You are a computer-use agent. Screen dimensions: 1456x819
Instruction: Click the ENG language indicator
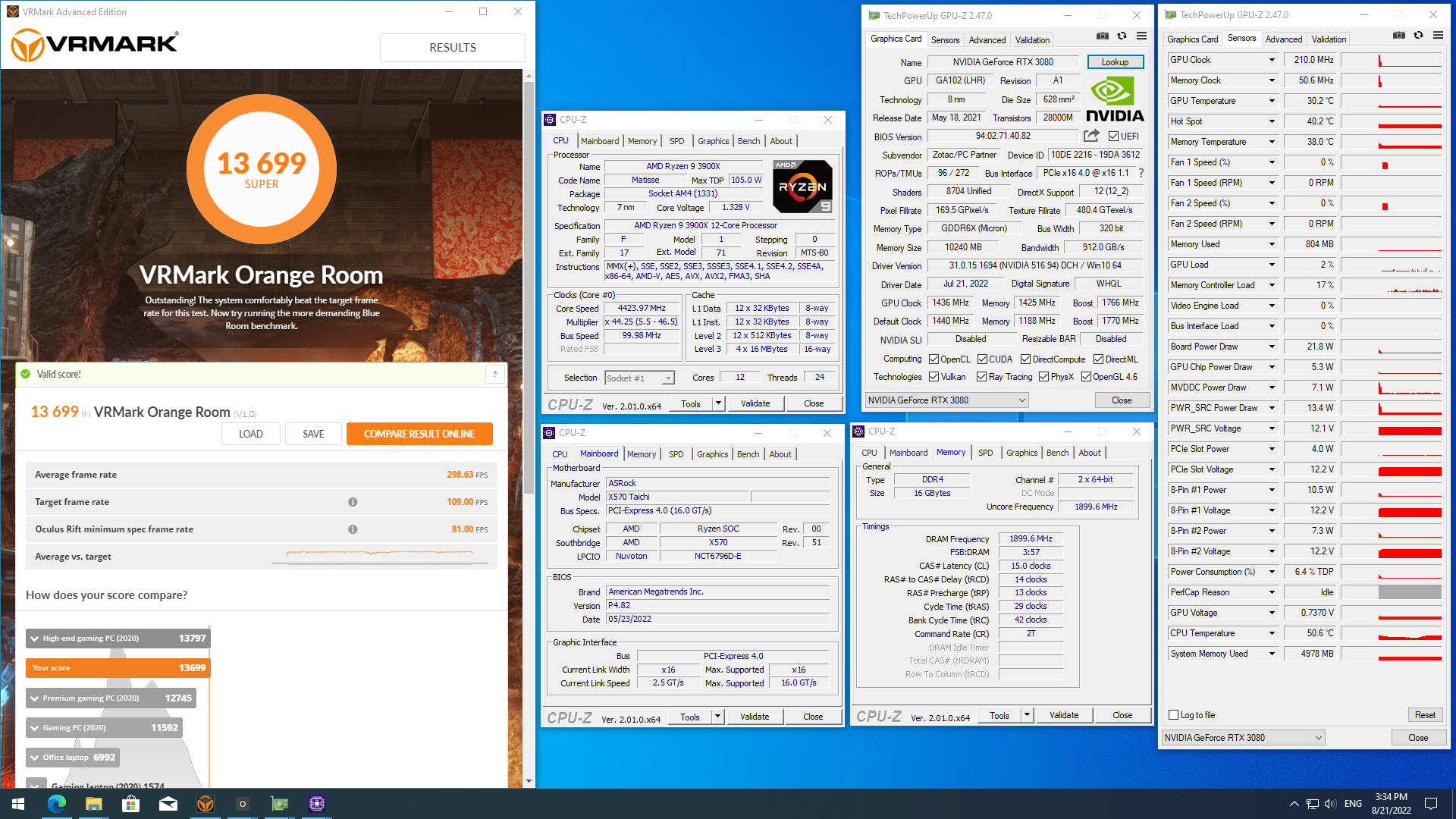pyautogui.click(x=1353, y=804)
